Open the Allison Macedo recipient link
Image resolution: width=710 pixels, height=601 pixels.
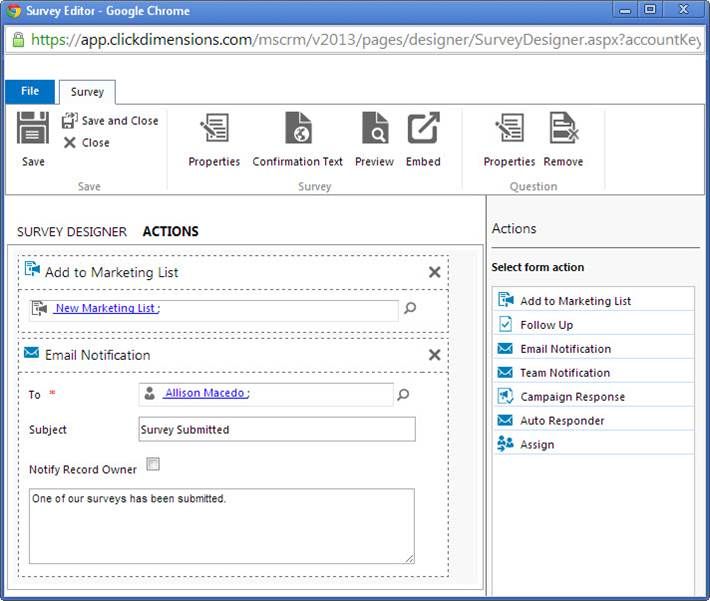click(205, 394)
